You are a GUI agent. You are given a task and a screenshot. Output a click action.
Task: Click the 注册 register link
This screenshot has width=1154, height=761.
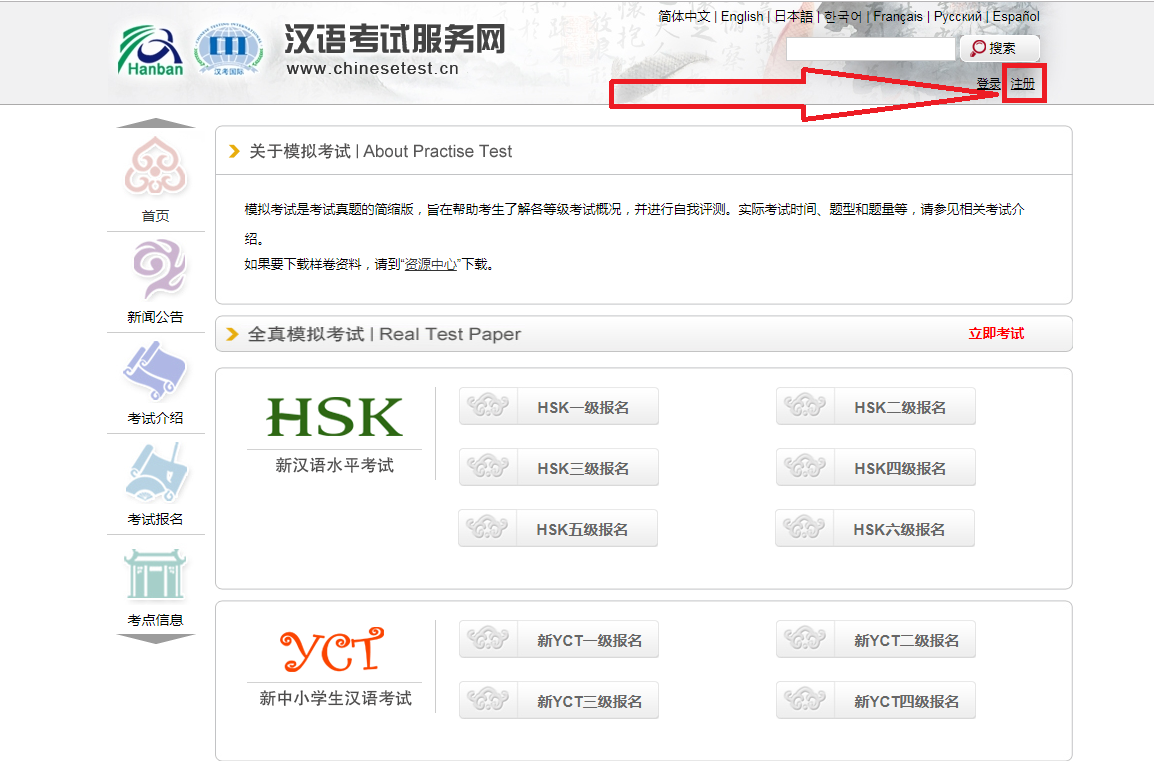pos(1022,84)
